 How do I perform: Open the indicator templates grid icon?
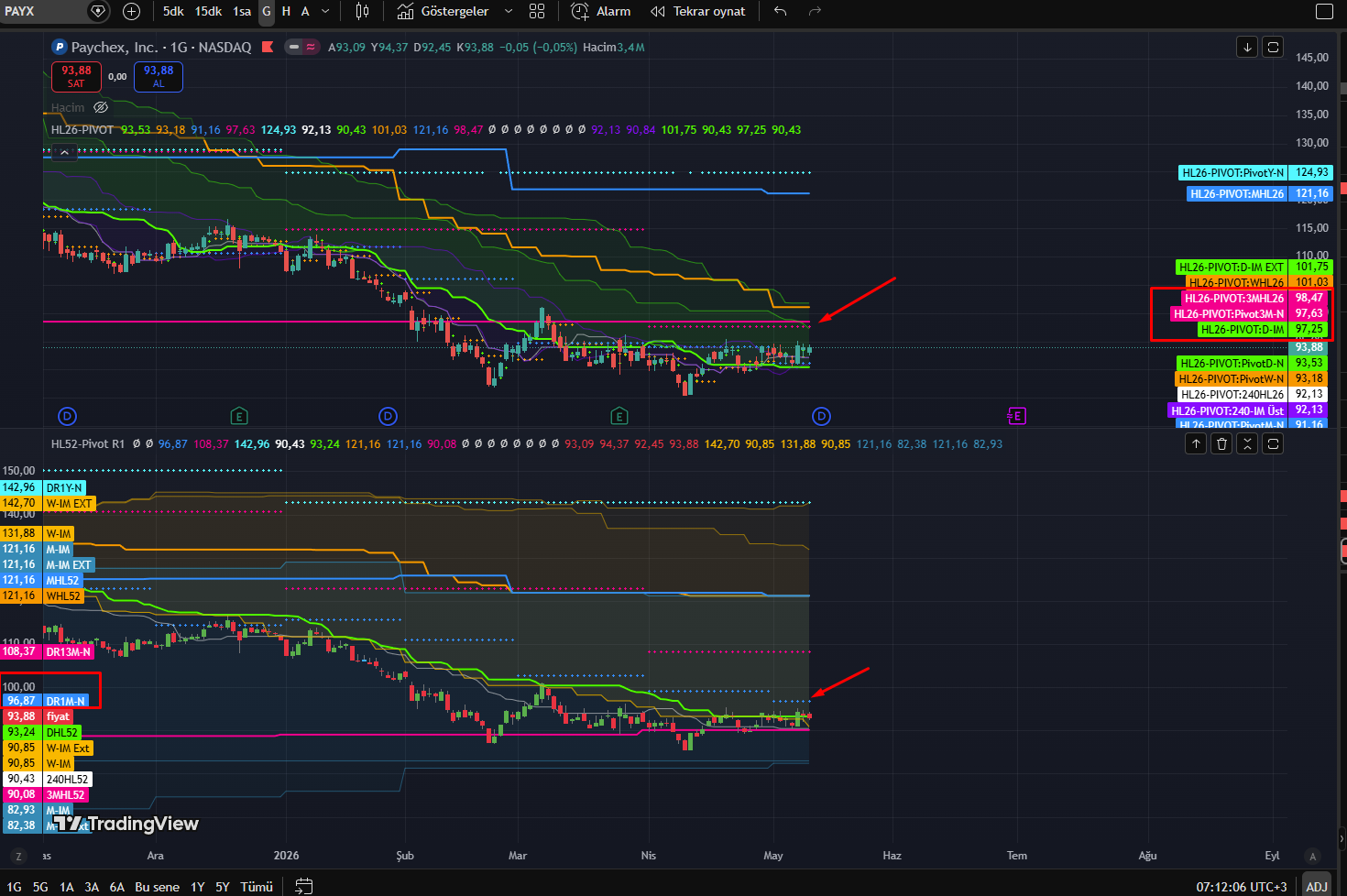point(537,11)
